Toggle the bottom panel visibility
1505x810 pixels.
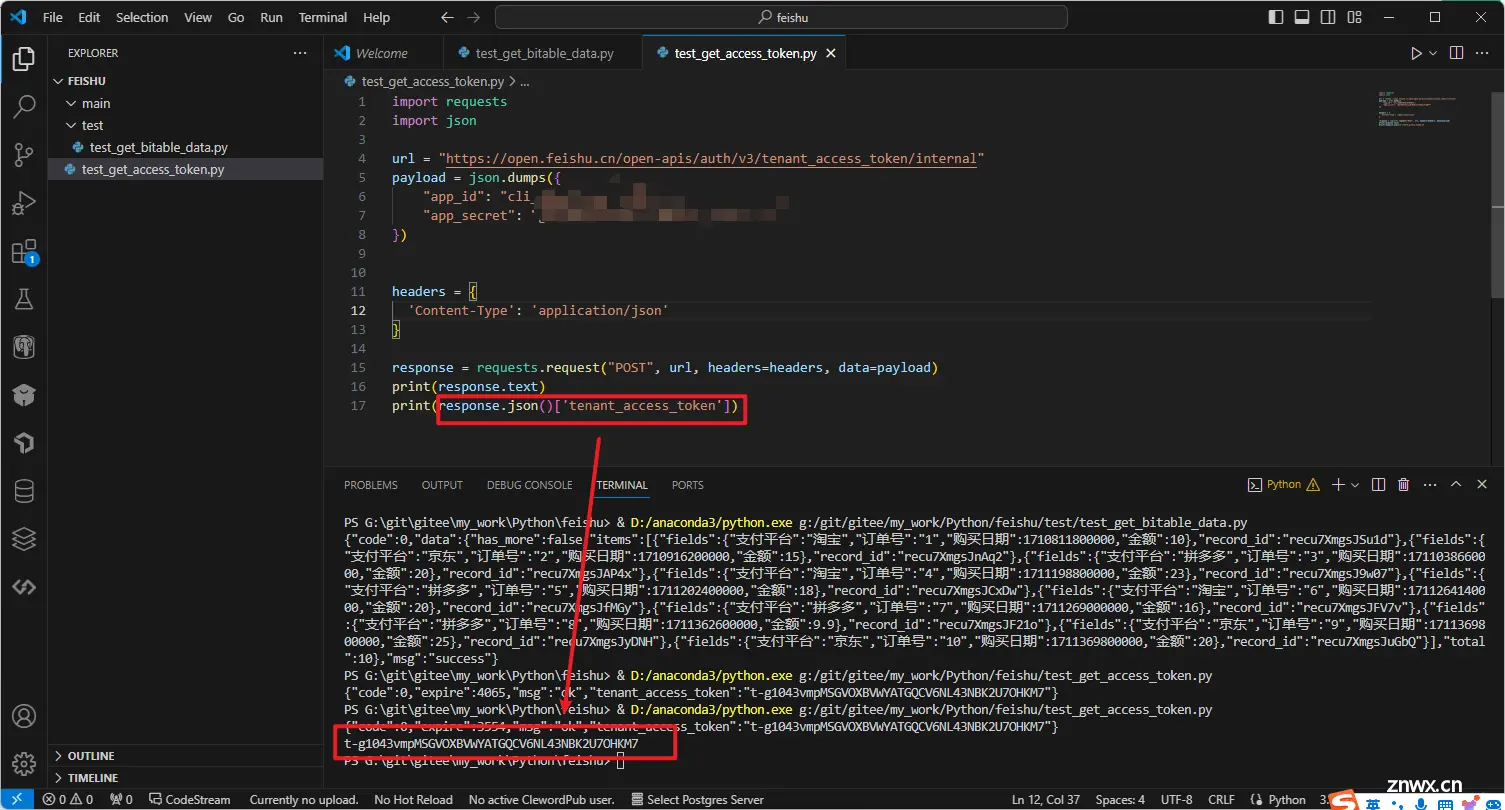[1300, 17]
